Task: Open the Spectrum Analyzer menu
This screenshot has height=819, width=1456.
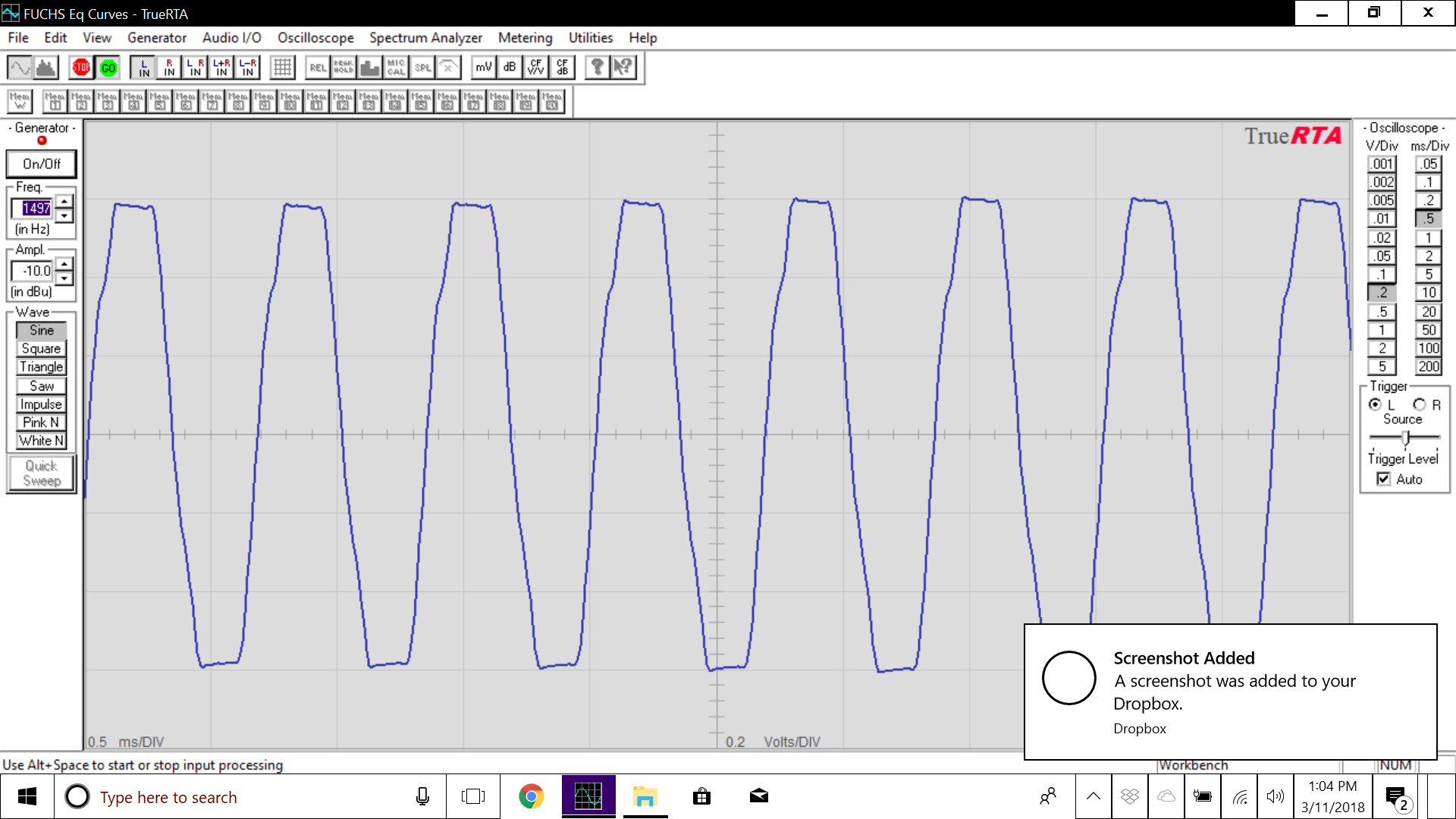Action: 425,38
